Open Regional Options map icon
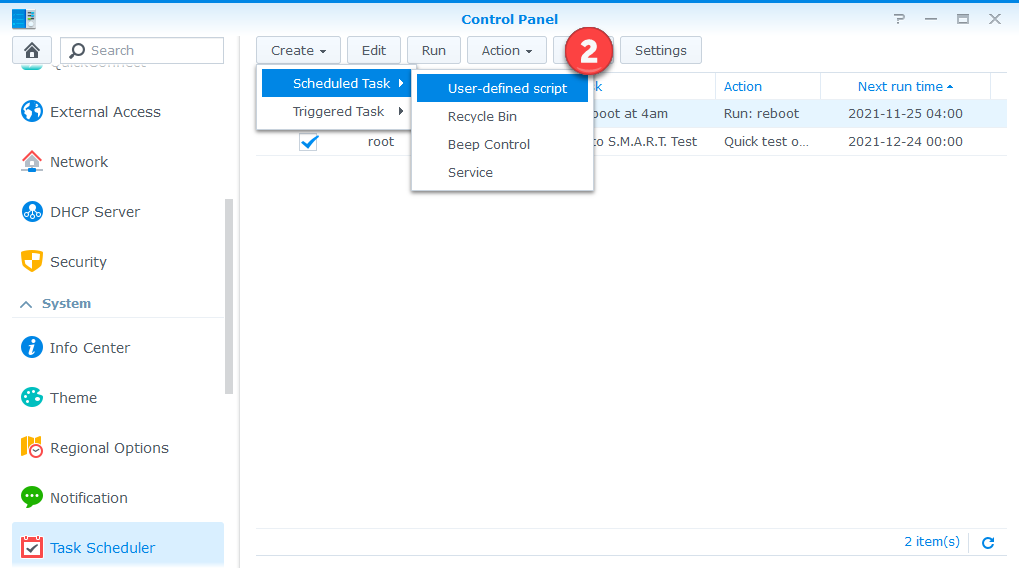The height and width of the screenshot is (568, 1019). [32, 448]
